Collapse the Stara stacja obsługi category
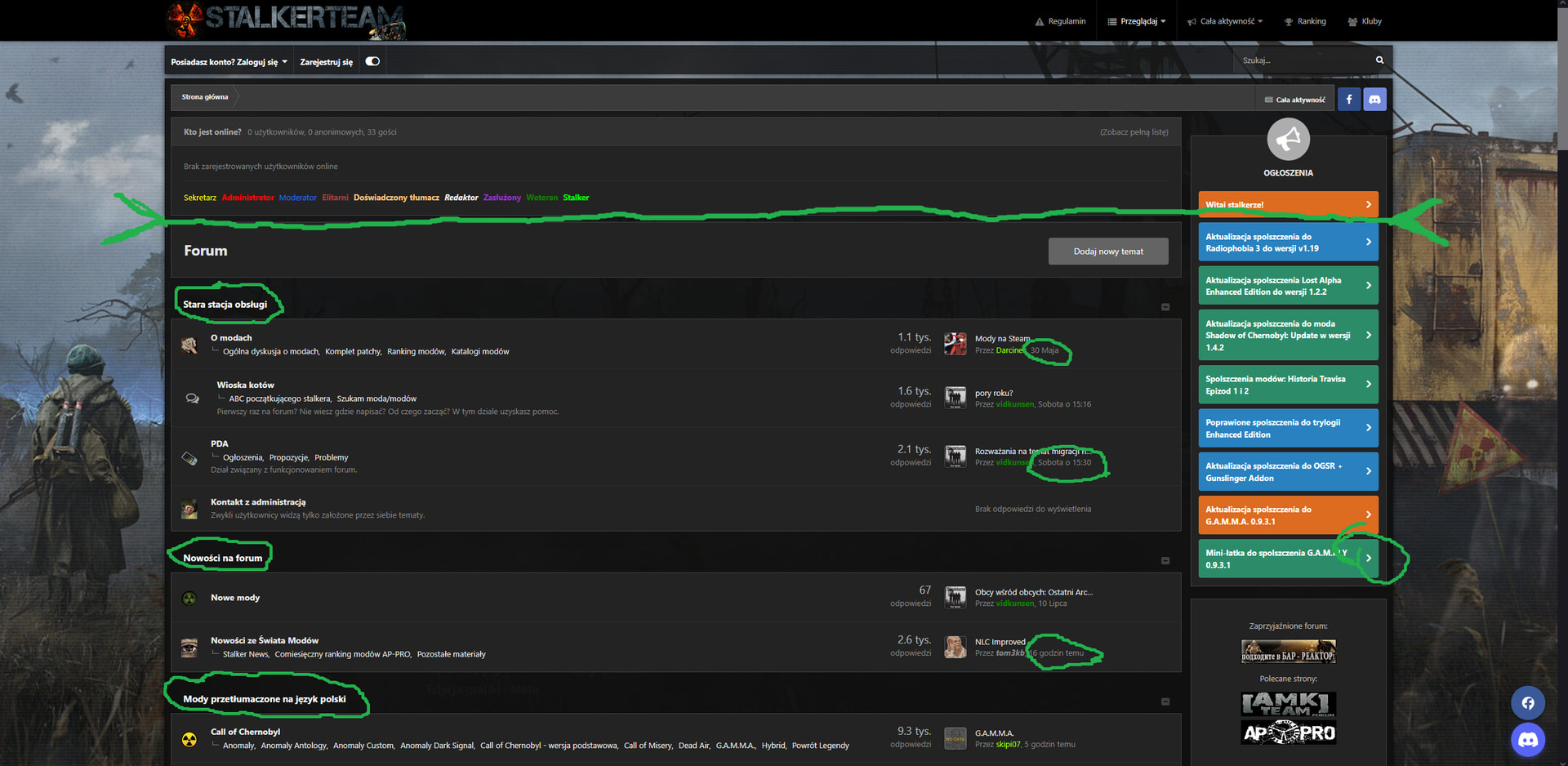 coord(1165,307)
